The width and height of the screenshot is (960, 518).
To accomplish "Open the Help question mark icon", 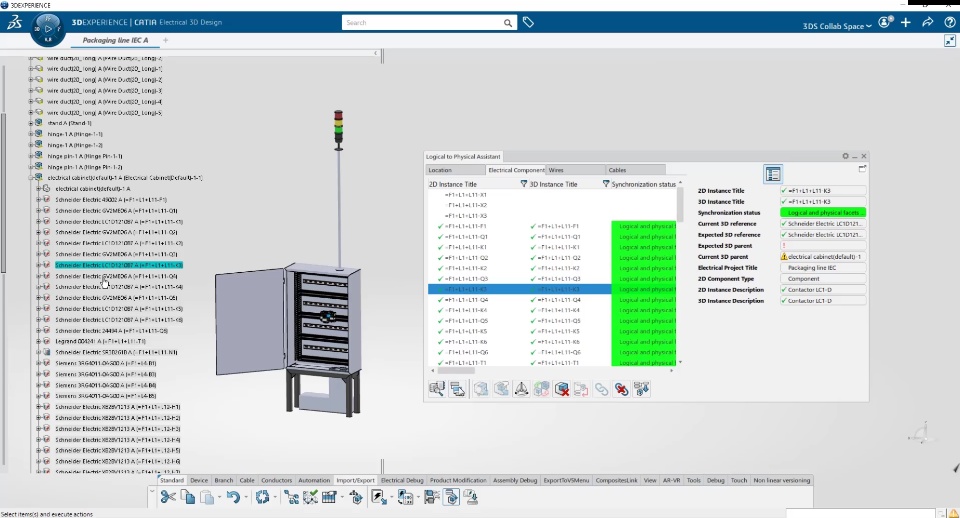I will [950, 23].
